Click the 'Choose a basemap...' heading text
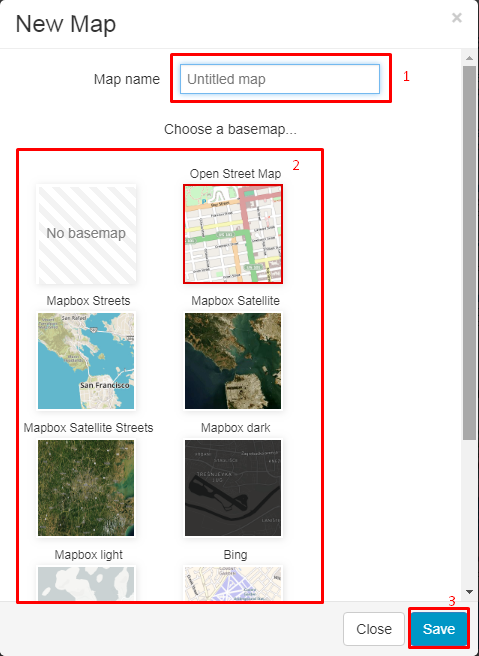The height and width of the screenshot is (656, 479). click(x=231, y=129)
